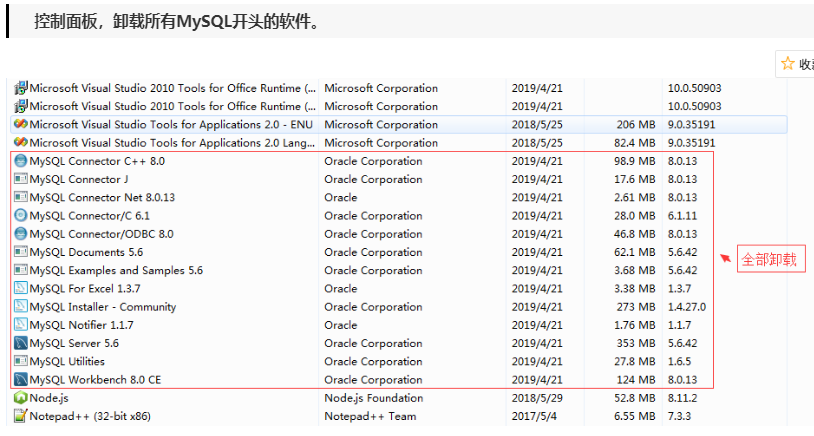
Task: Click the star favorite button
Action: pyautogui.click(x=788, y=63)
